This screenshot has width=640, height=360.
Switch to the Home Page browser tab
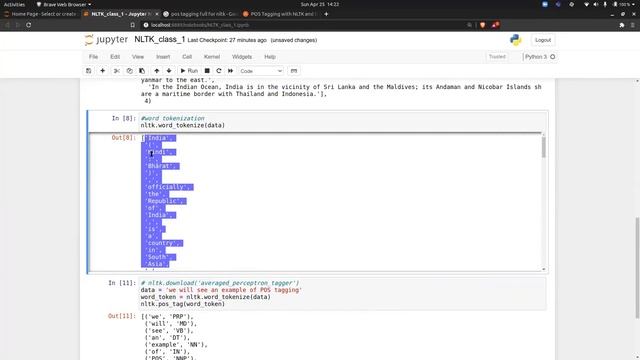[x=40, y=14]
